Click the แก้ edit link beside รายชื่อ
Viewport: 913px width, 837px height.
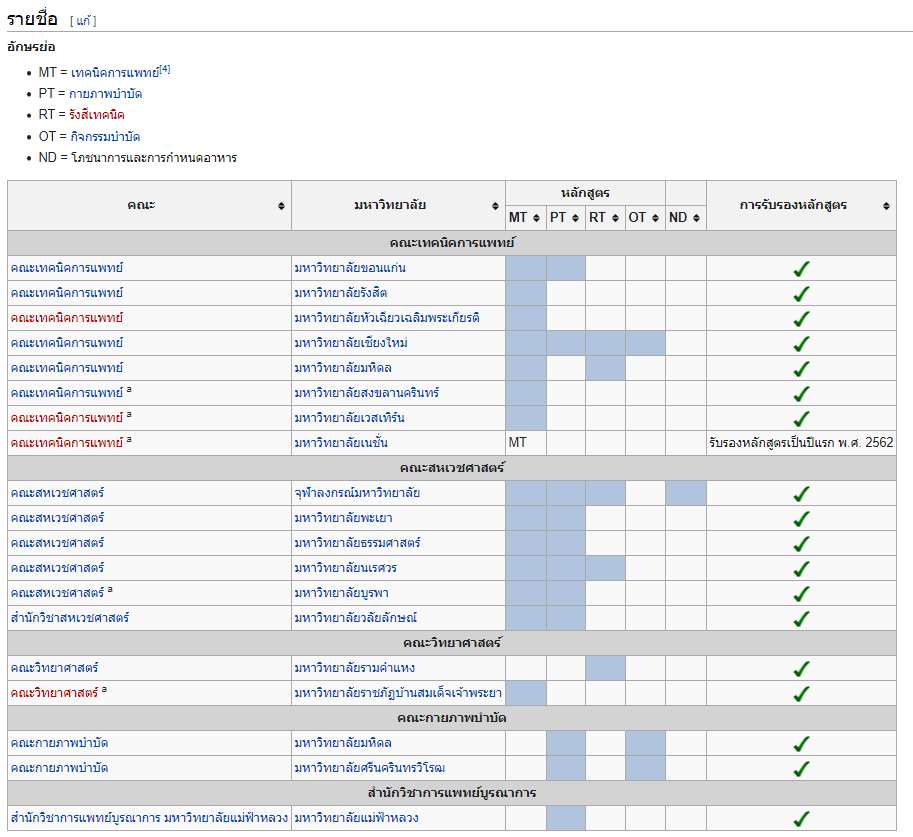point(83,21)
